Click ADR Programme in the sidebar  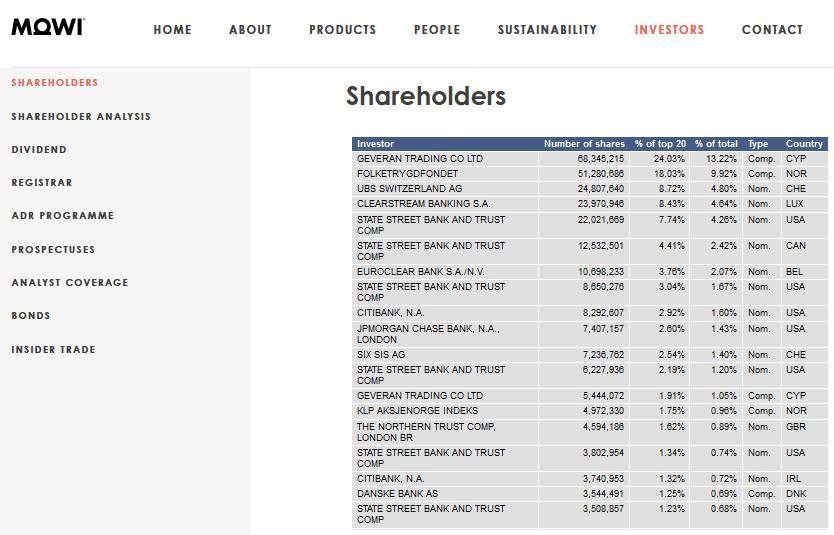(63, 216)
